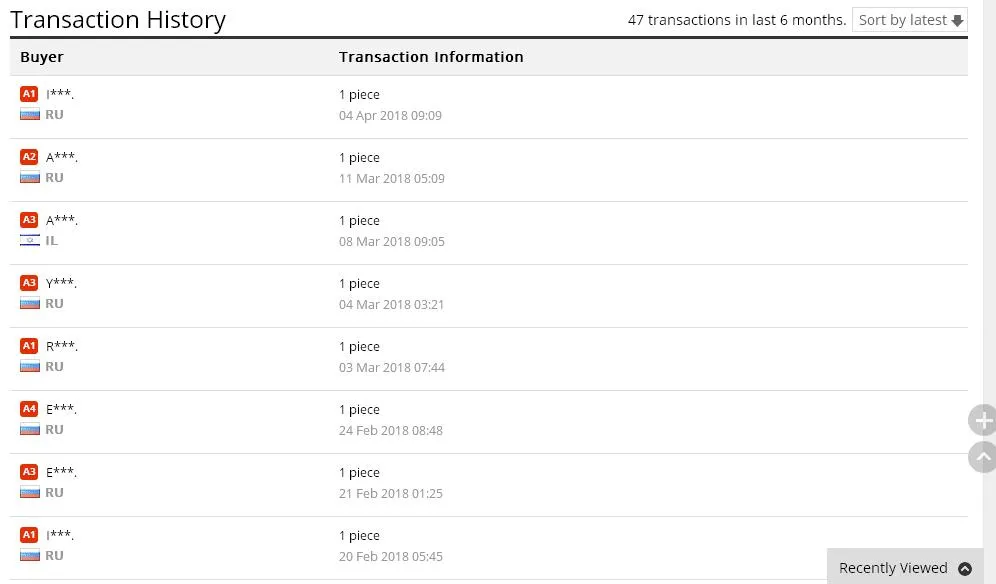Click the Israel flag icon next to IL
996x584 pixels.
[x=30, y=240]
